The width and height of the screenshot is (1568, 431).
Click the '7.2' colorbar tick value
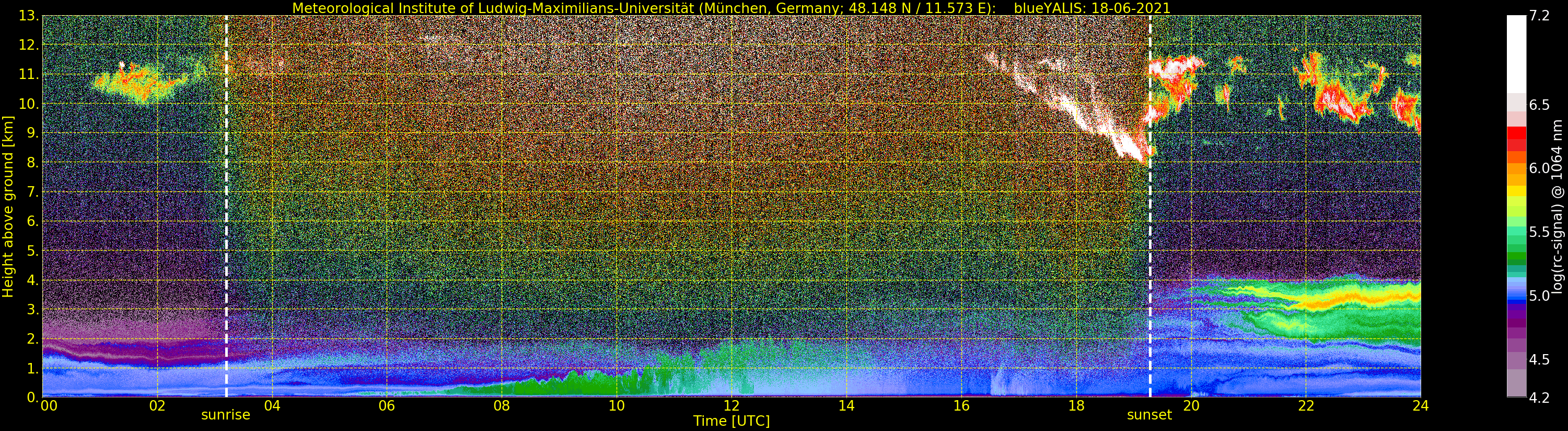[1539, 16]
